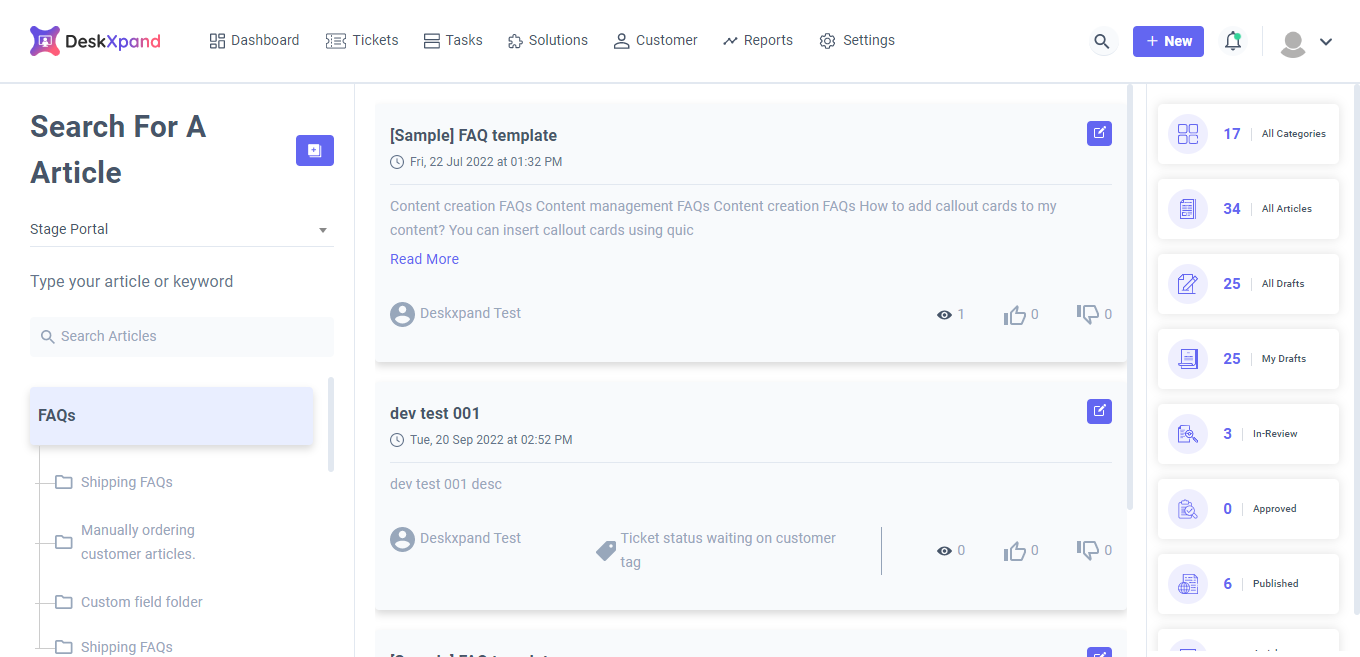Select the All Categories panel icon
Image resolution: width=1360 pixels, height=657 pixels.
1187,133
